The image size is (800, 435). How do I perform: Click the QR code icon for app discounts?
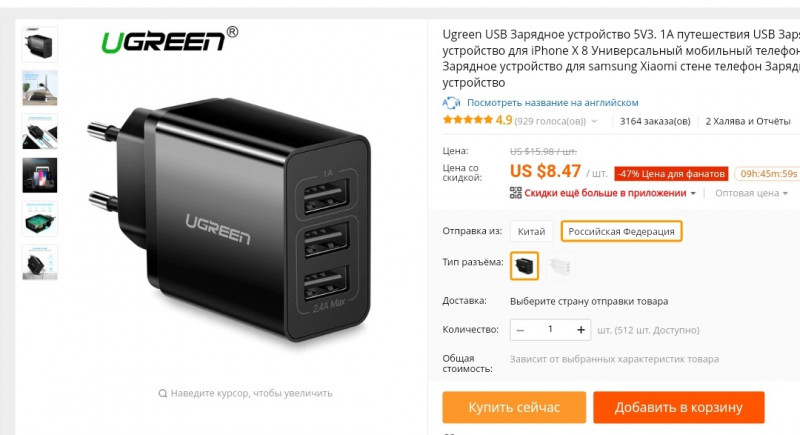pos(515,193)
